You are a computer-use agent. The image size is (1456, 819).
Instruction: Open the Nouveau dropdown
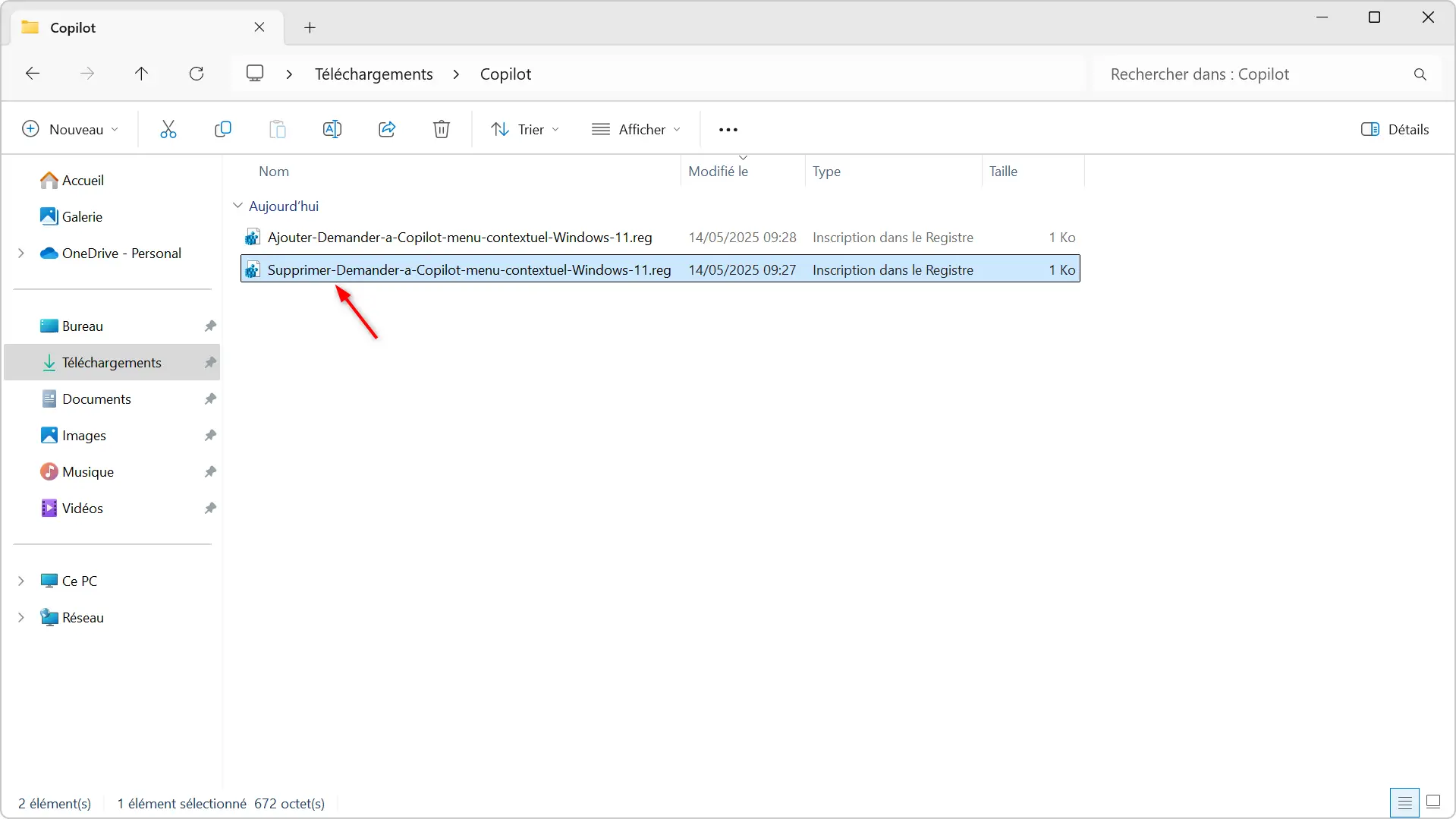[71, 130]
